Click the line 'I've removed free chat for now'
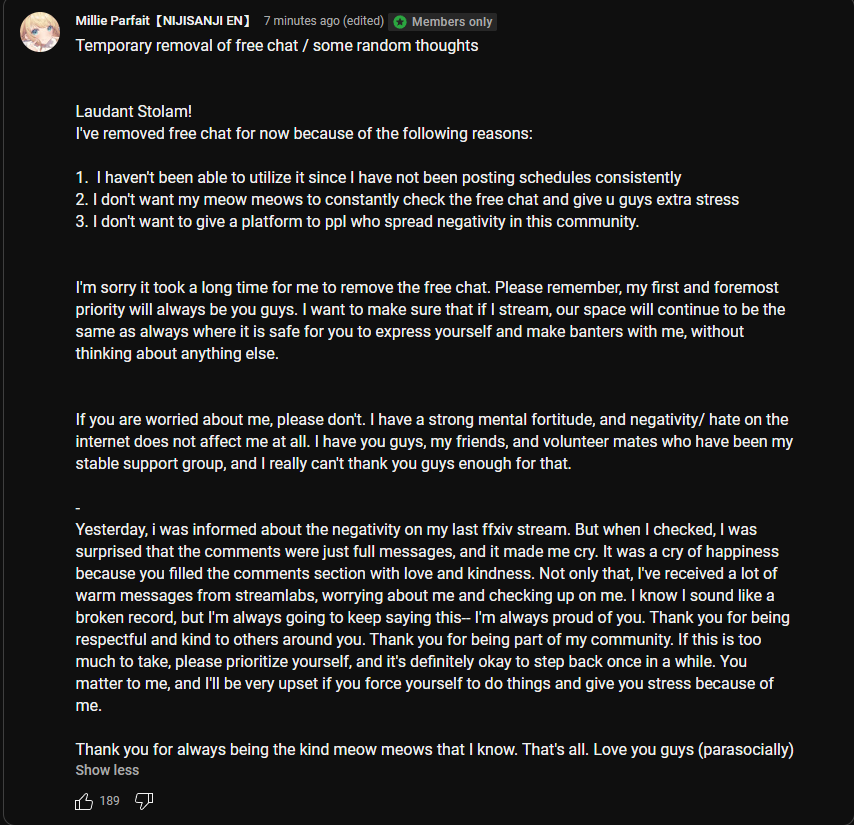The height and width of the screenshot is (825, 854). [x=304, y=133]
